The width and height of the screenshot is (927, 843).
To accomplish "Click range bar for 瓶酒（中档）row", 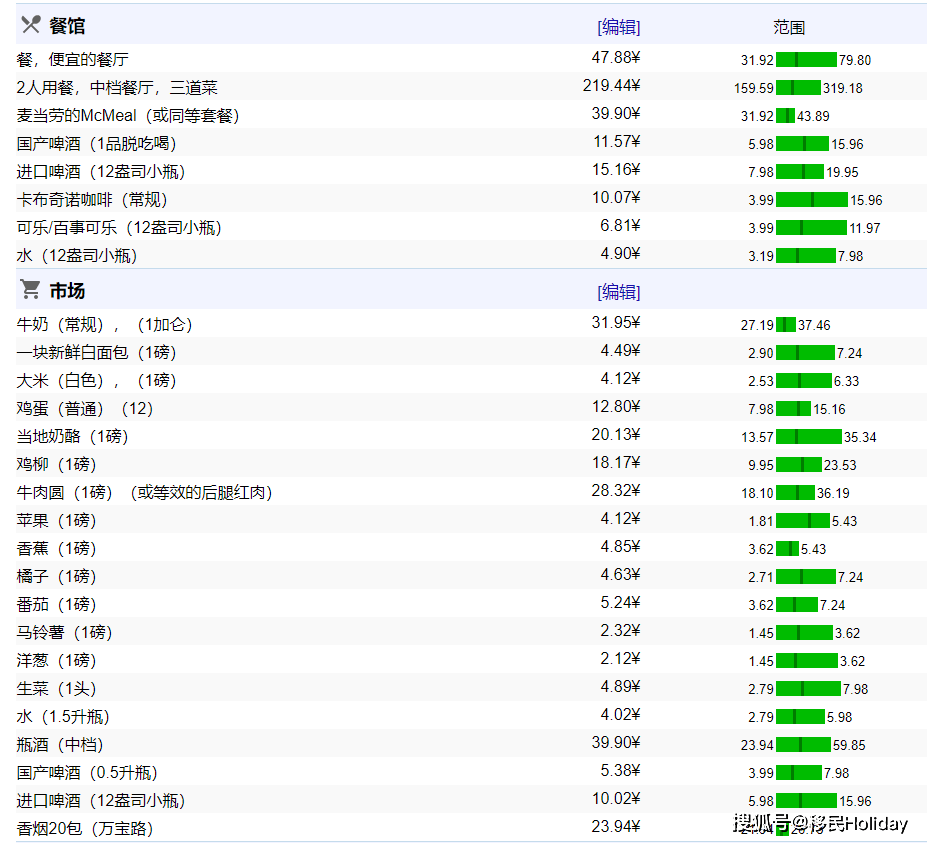I will click(803, 745).
